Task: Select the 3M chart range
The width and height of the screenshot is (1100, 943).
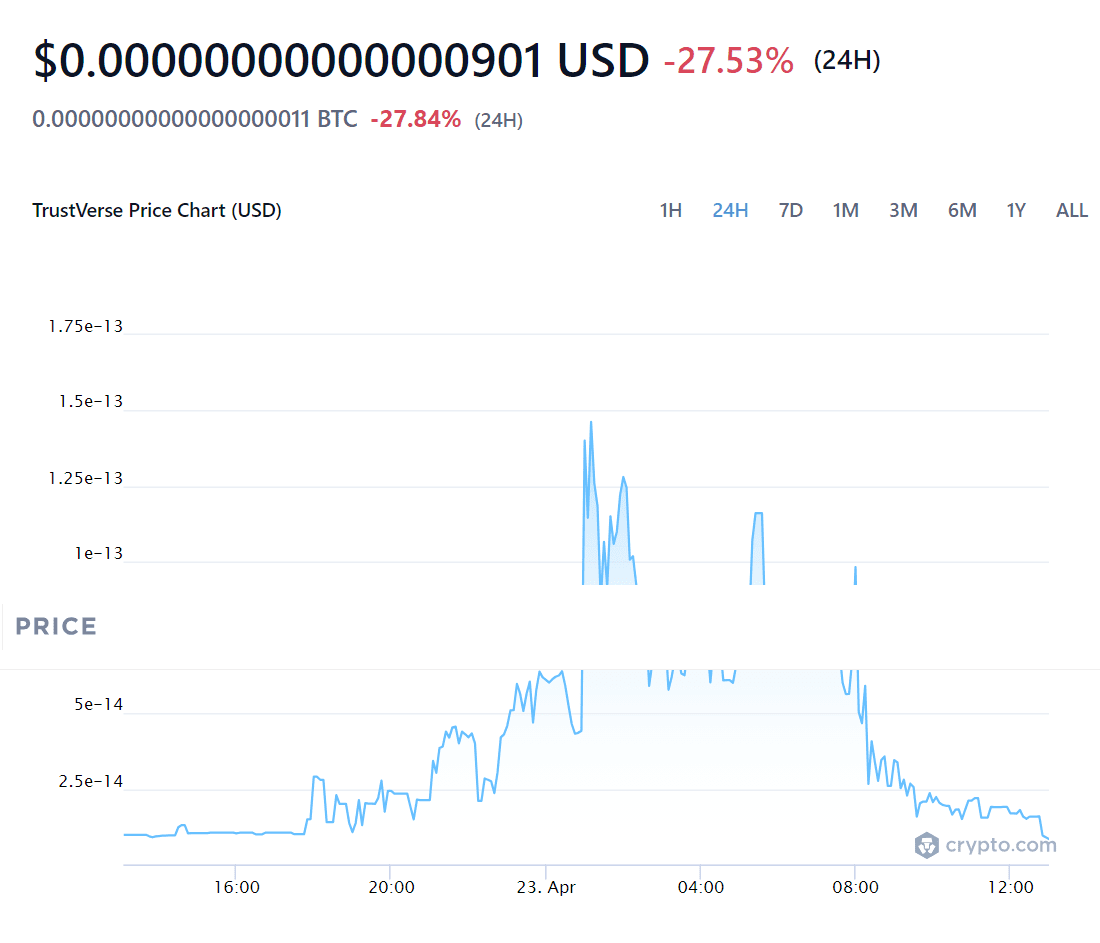Action: click(903, 210)
